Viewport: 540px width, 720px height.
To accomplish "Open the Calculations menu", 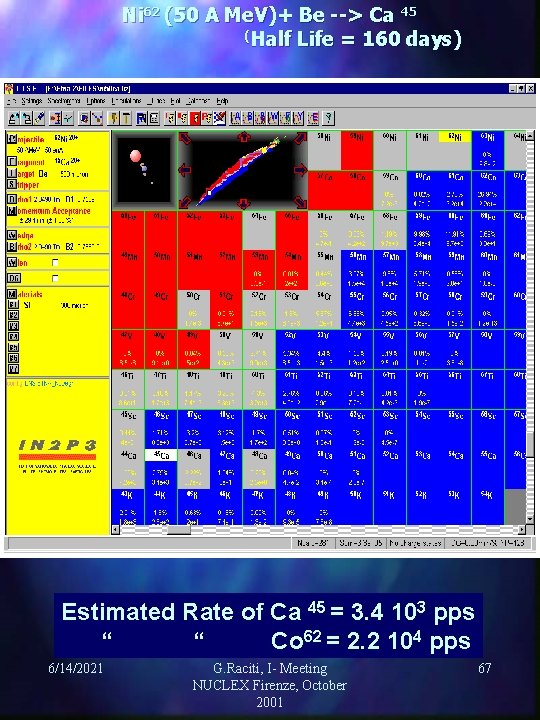I will click(126, 101).
